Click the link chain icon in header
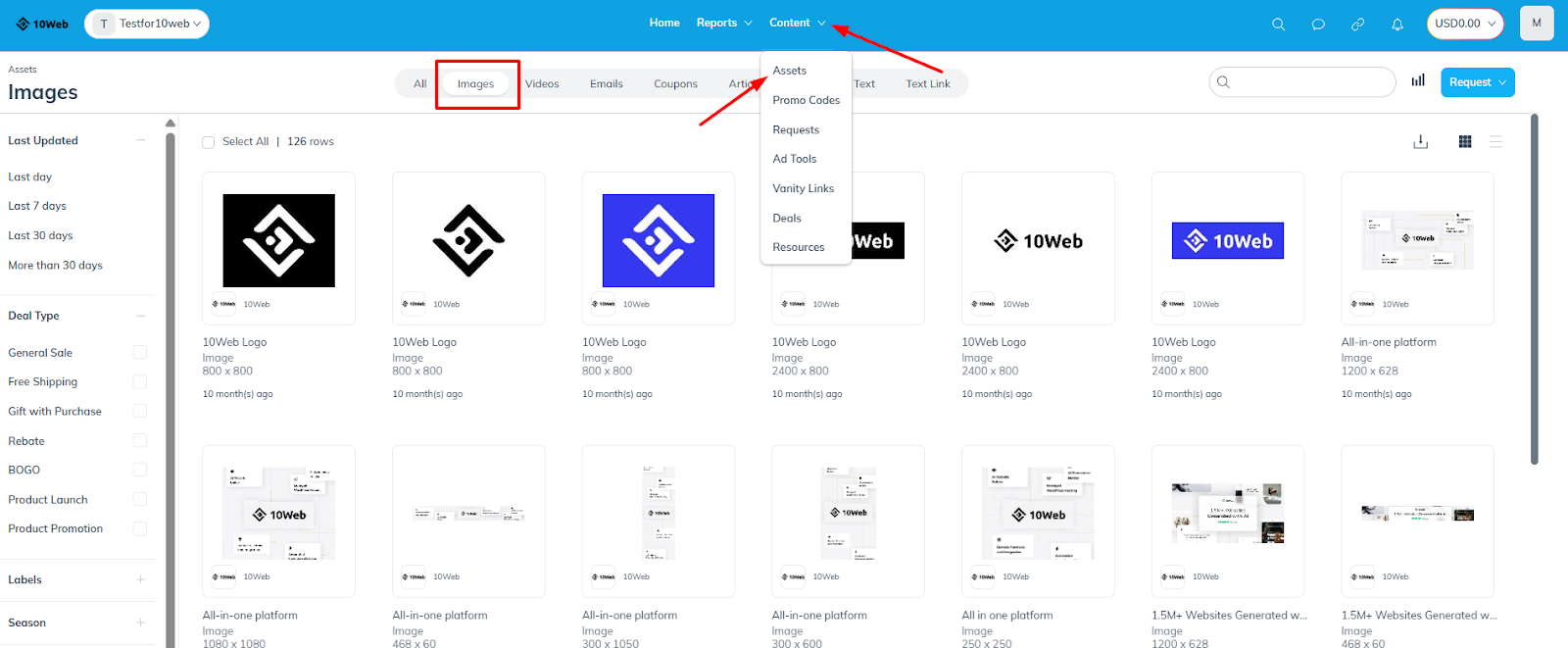Viewport: 1568px width, 648px height. coord(1357,24)
